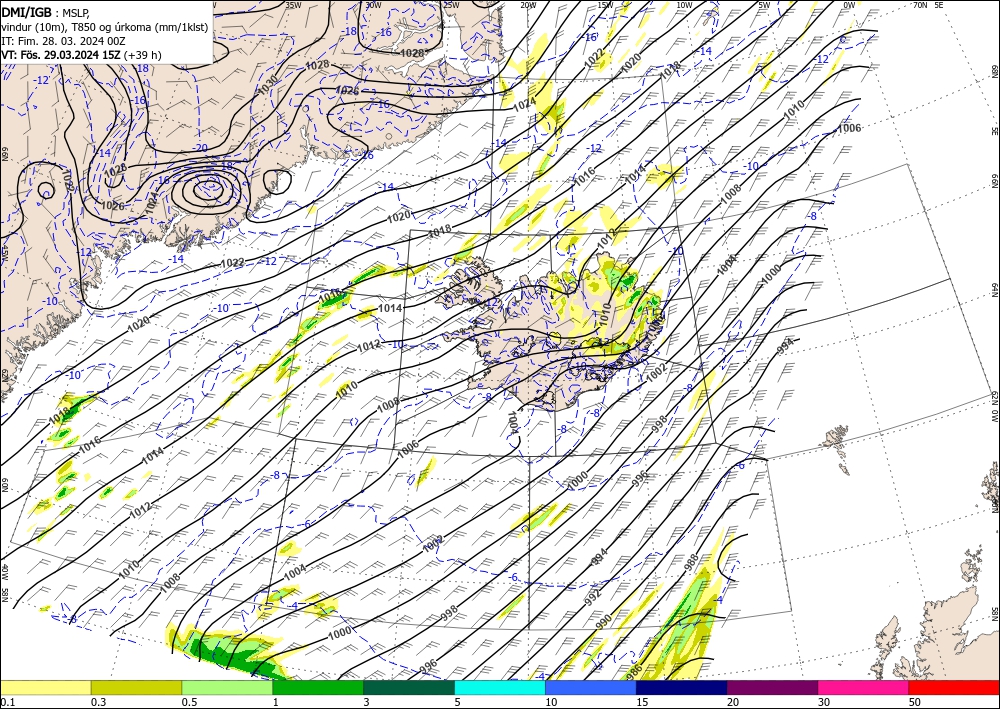
Task: Select the 'VT: Fös. 29.03.2024 15Z (+39 h)' line
Action: pyautogui.click(x=81, y=55)
